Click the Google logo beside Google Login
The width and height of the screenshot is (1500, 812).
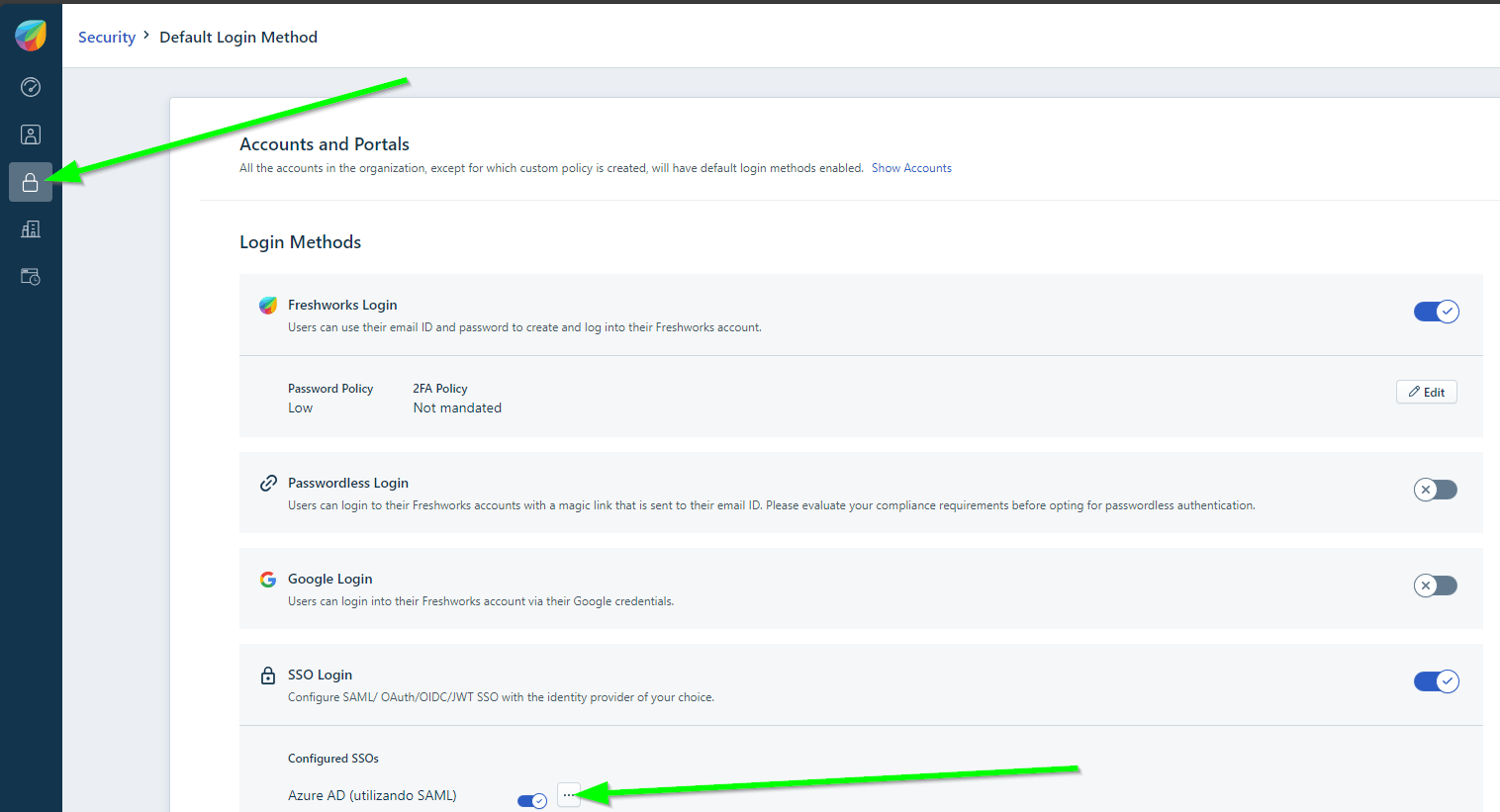tap(268, 580)
